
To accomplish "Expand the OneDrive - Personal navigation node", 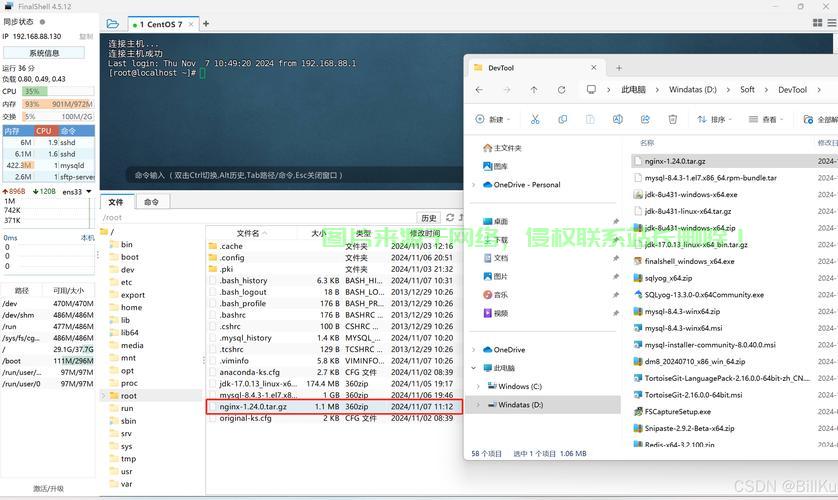I will tap(474, 185).
